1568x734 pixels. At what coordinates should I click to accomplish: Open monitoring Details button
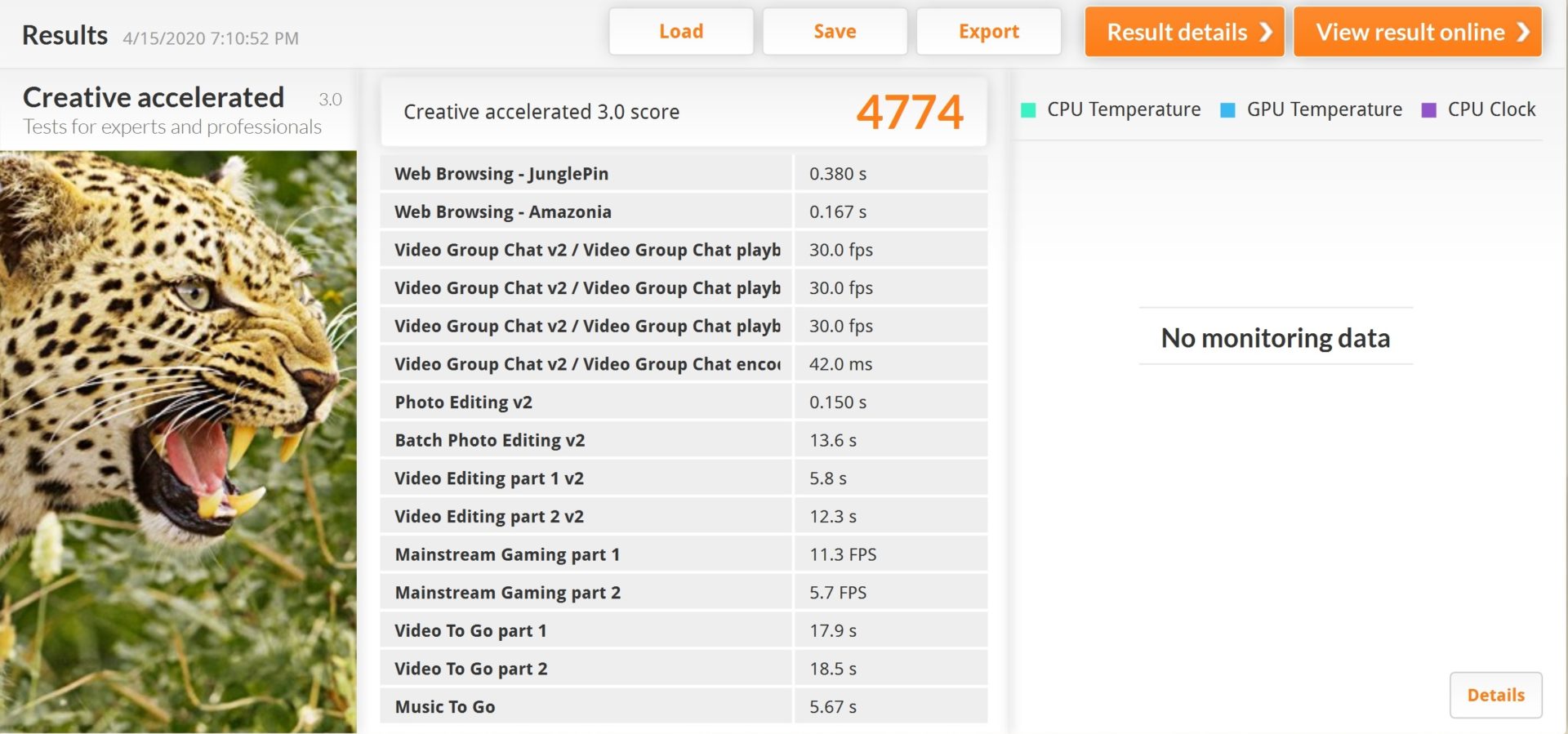1495,695
